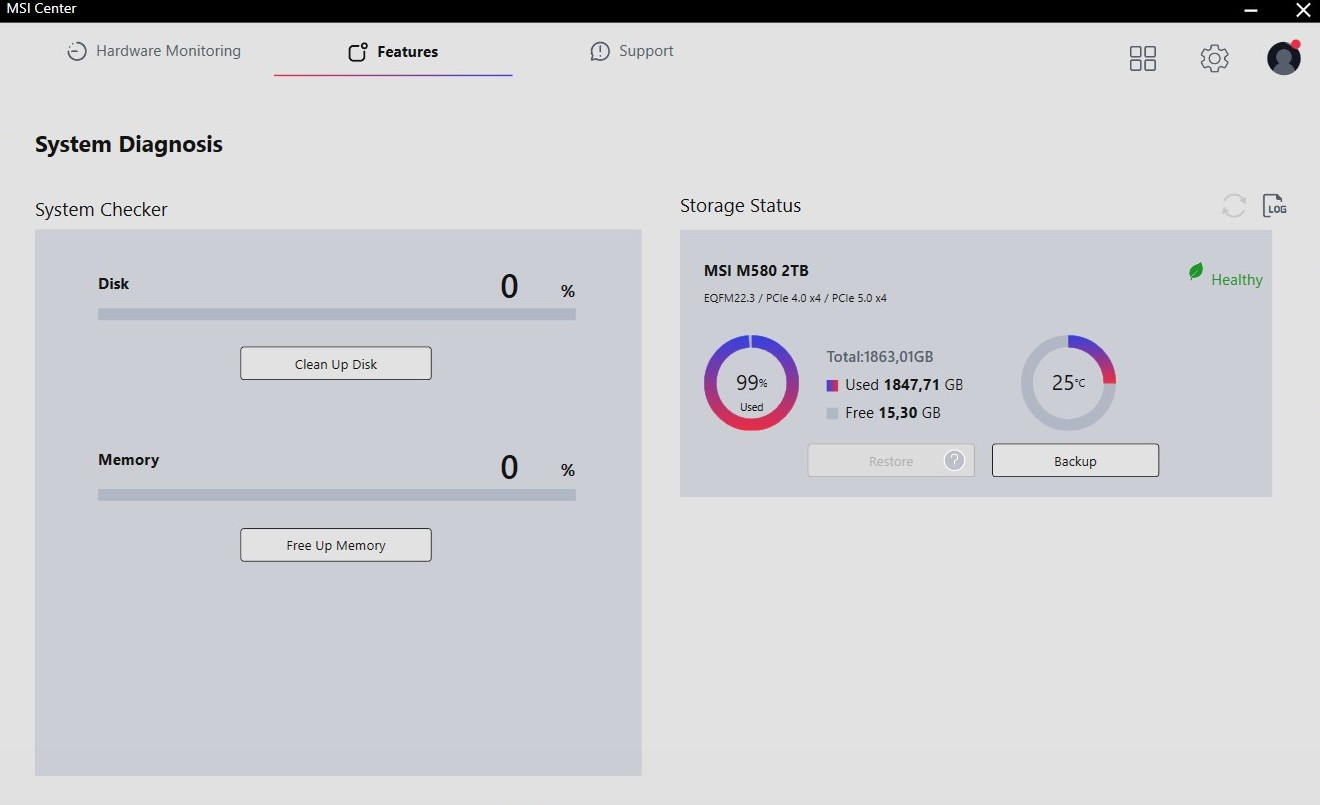Select the MSI M580 2TB drive name
1320x805 pixels.
tap(756, 271)
